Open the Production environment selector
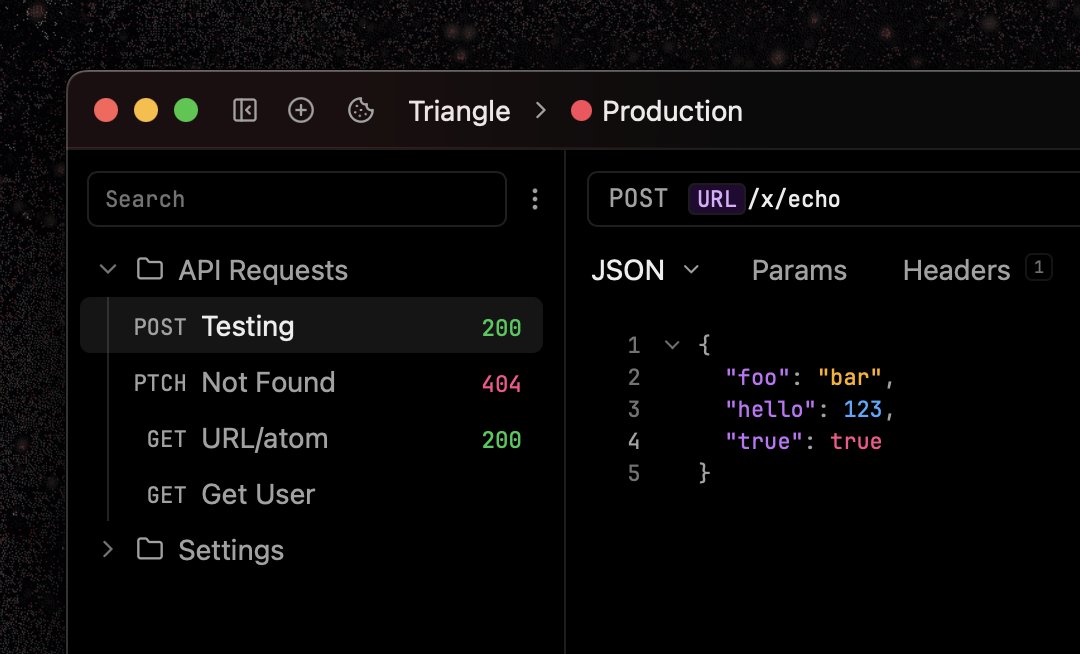The width and height of the screenshot is (1080, 654). (657, 111)
